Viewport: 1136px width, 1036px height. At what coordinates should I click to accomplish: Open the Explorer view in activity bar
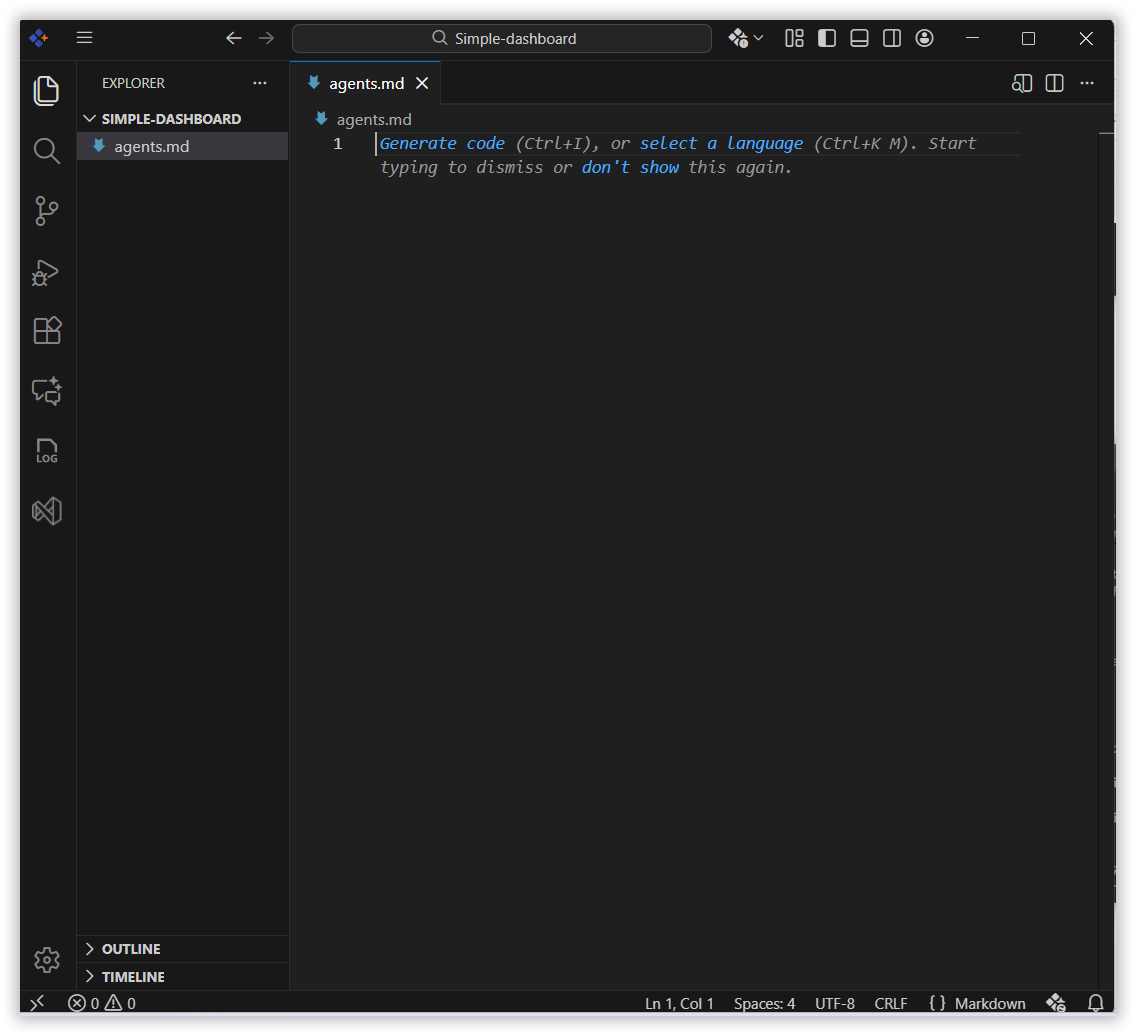[46, 91]
